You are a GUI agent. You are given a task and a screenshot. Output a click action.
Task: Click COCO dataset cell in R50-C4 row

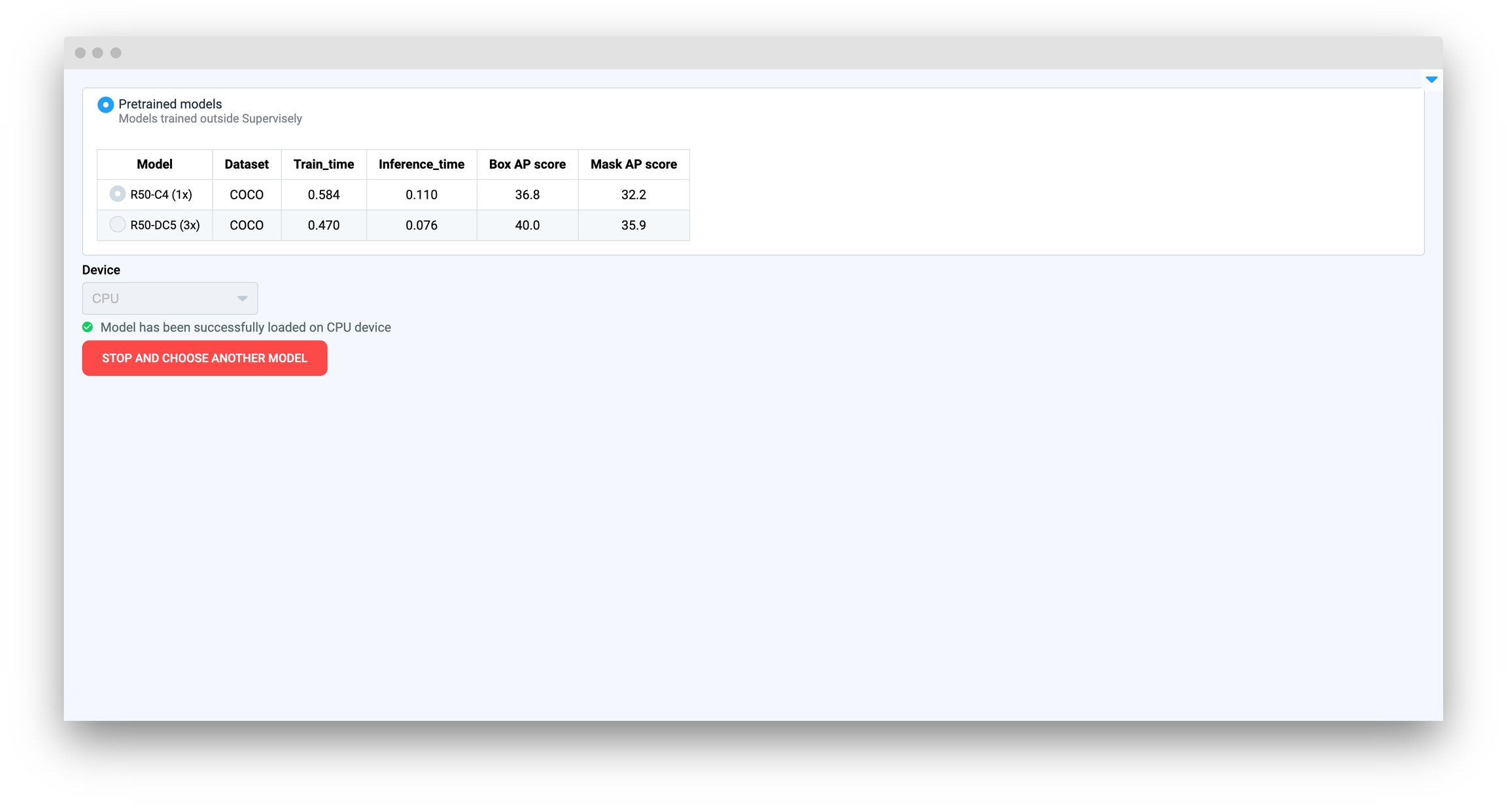coord(247,195)
